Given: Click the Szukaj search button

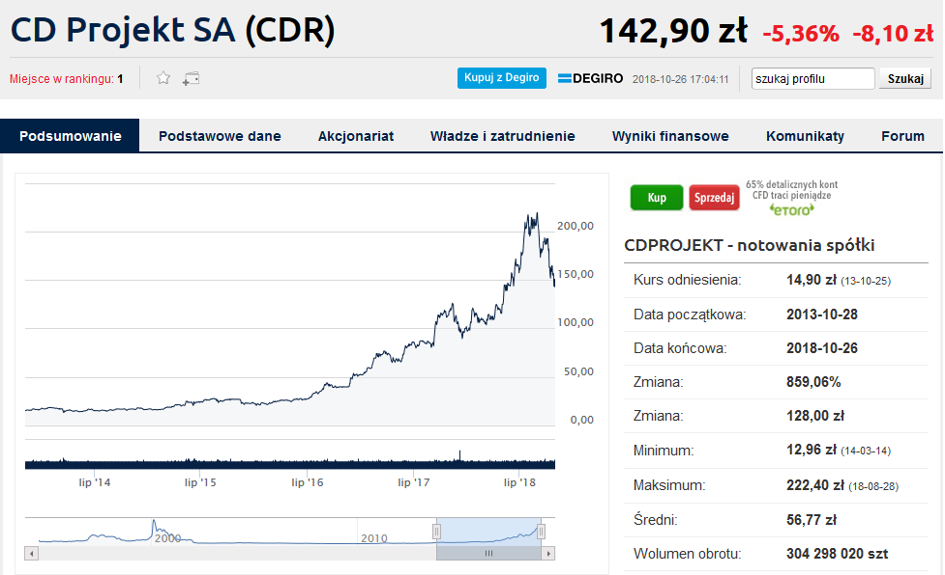Looking at the screenshot, I should 905,78.
